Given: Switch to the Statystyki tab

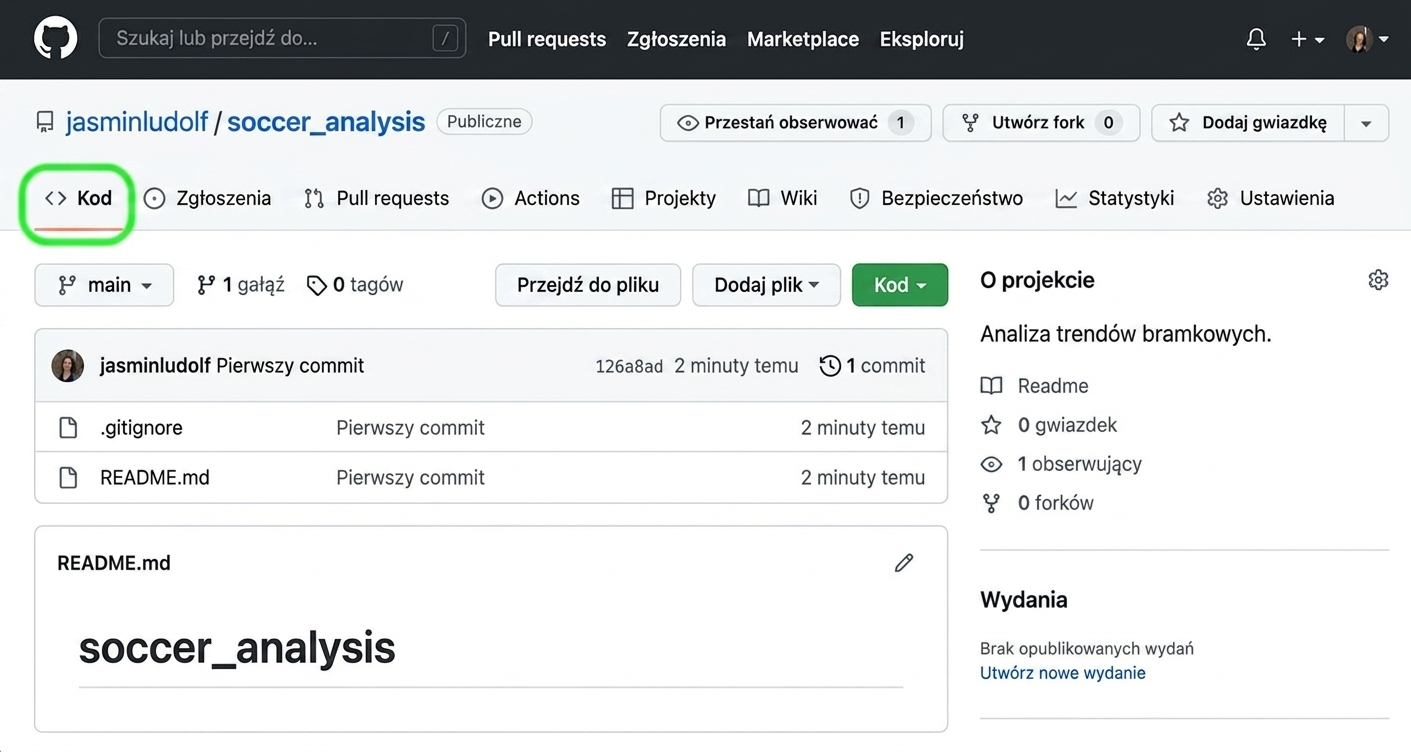Looking at the screenshot, I should pyautogui.click(x=1115, y=198).
